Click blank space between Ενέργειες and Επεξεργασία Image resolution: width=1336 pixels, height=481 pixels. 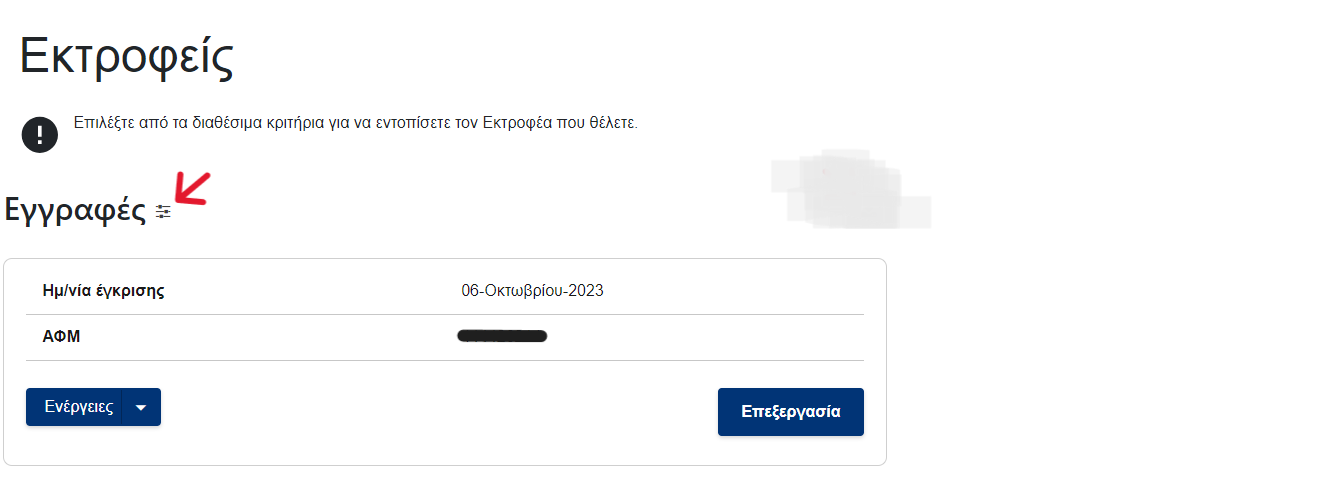[x=440, y=410]
